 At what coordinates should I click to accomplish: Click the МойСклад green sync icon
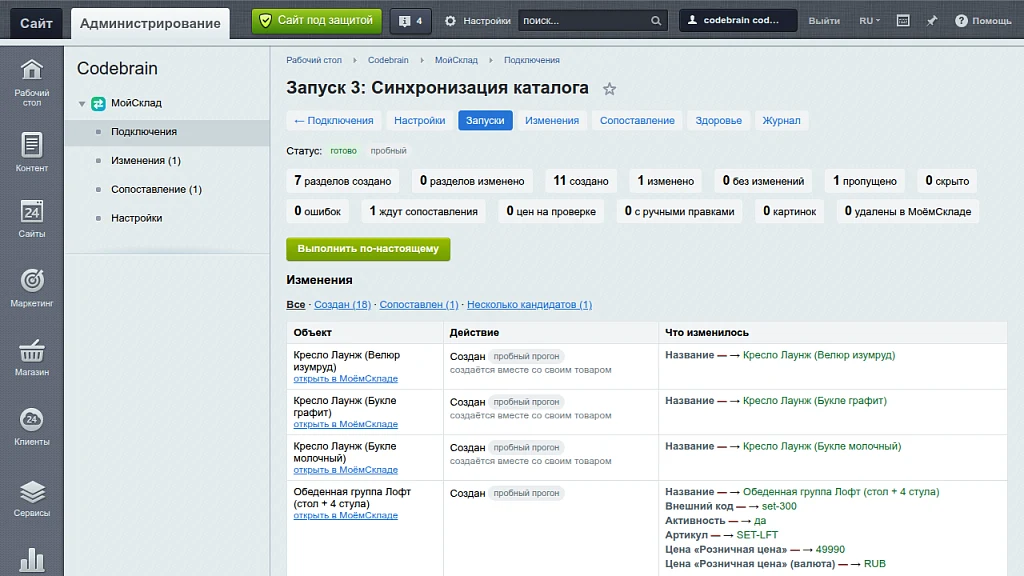99,103
